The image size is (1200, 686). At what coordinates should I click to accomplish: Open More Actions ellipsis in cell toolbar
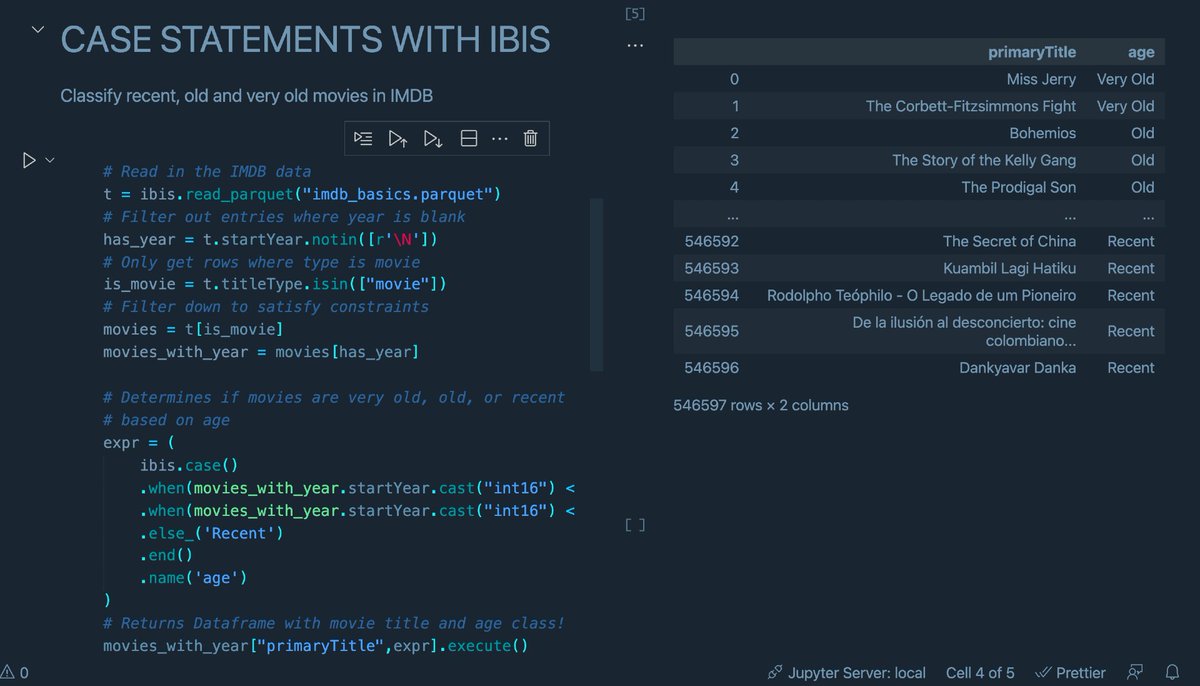point(500,138)
